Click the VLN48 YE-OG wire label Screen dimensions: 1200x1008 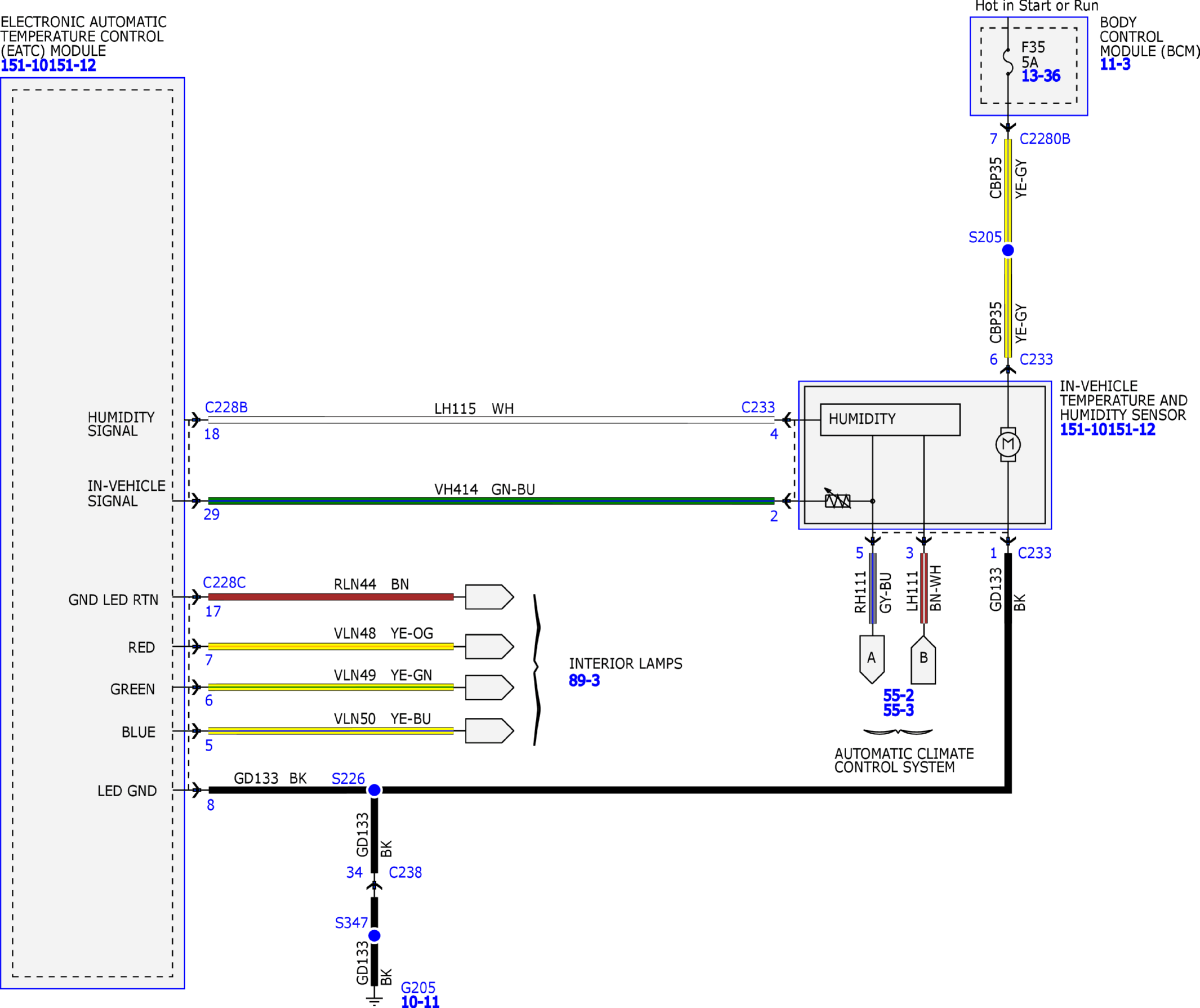pos(384,633)
